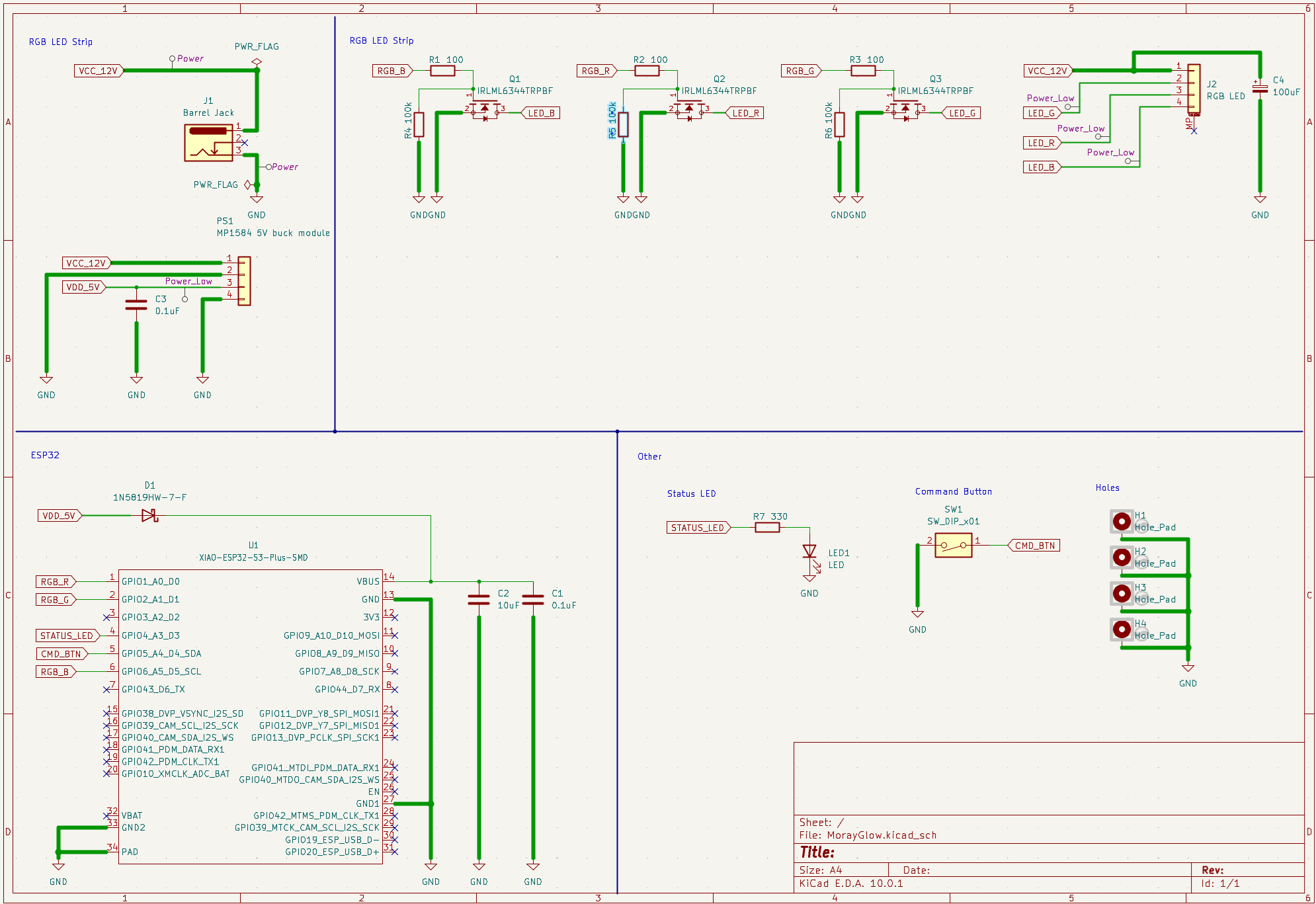This screenshot has width=1316, height=904.
Task: Select capacitor C2 10uF symbol
Action: coord(479,600)
